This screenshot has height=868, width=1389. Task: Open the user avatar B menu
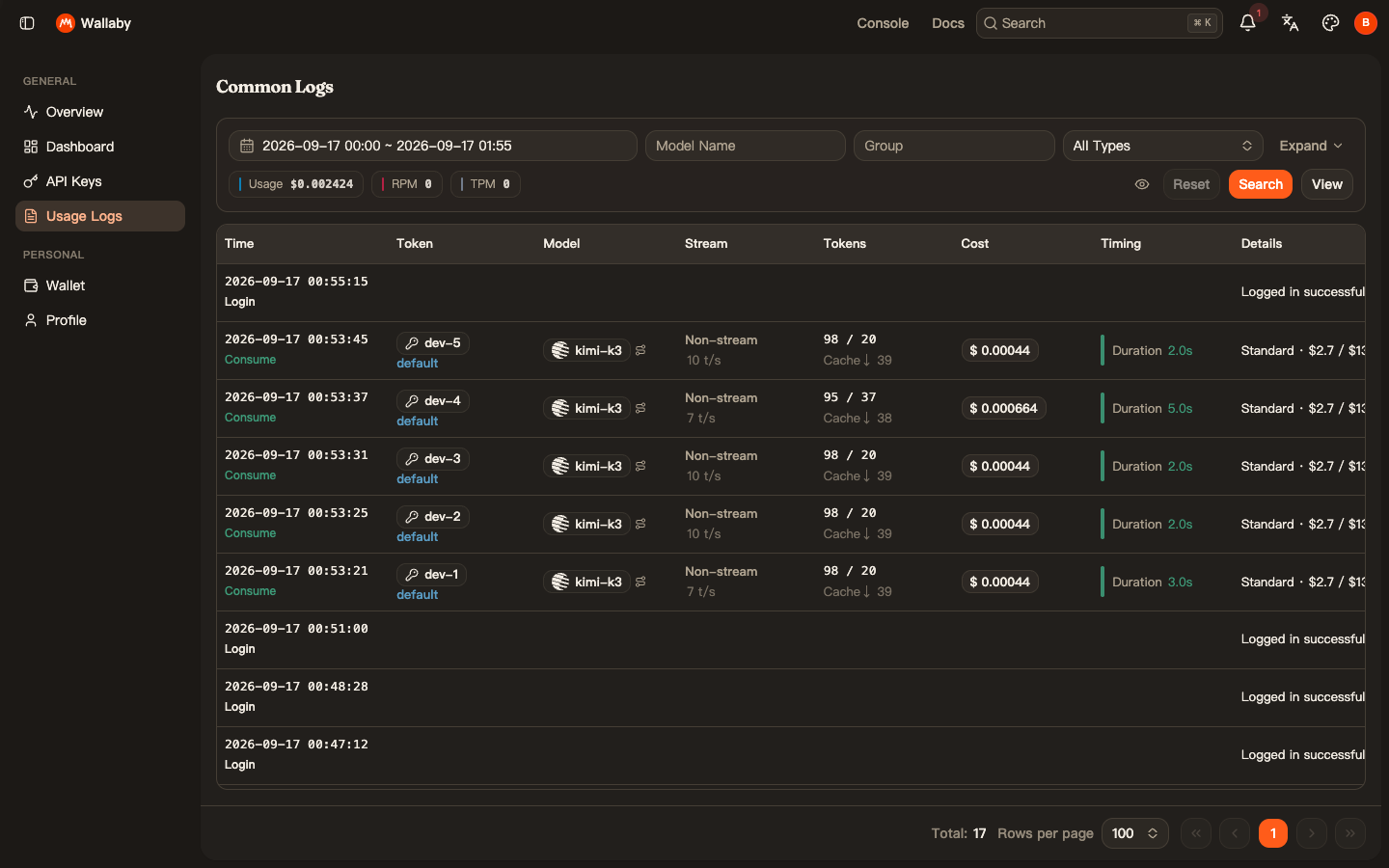point(1365,23)
